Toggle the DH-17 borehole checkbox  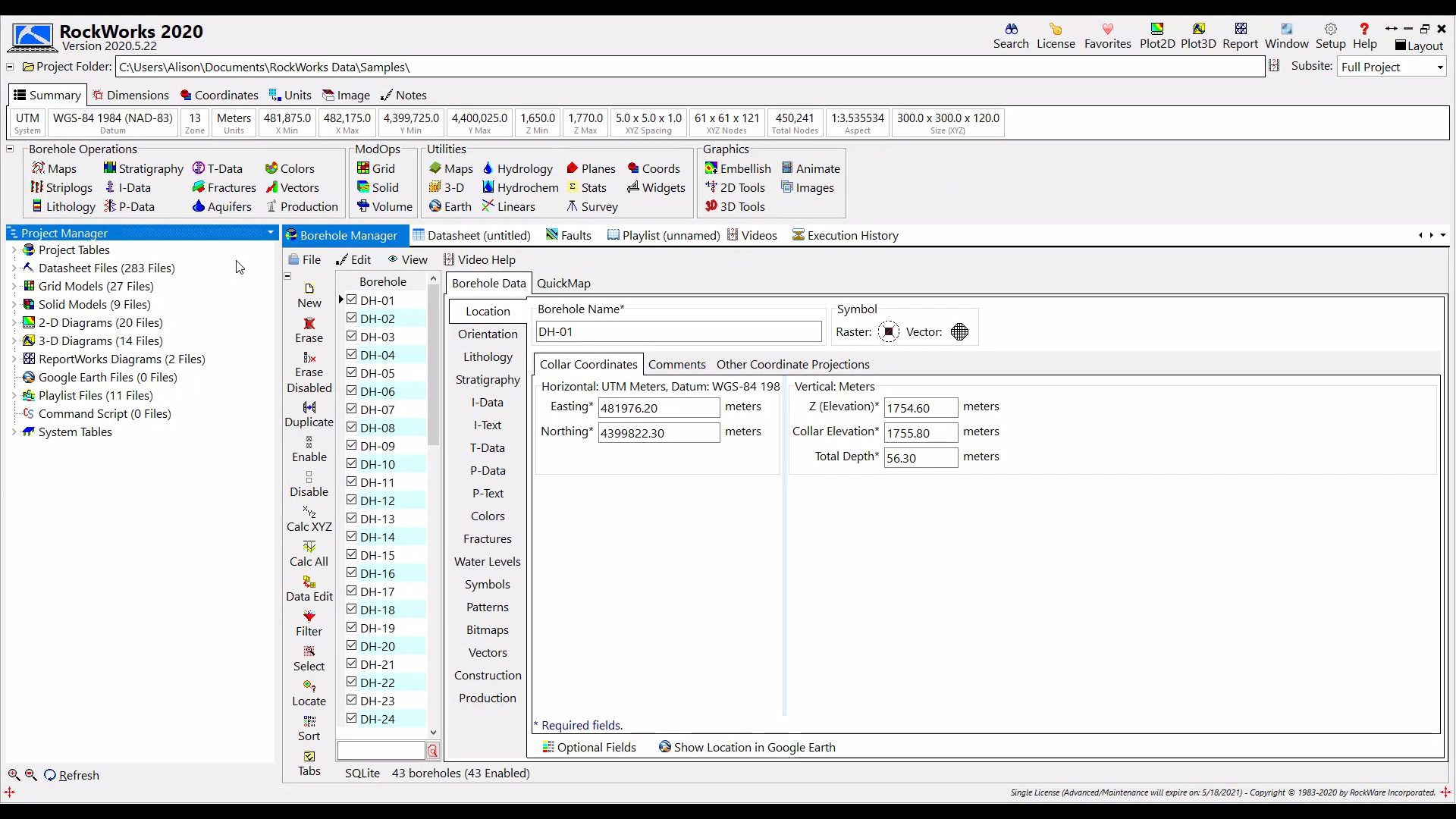click(x=352, y=591)
